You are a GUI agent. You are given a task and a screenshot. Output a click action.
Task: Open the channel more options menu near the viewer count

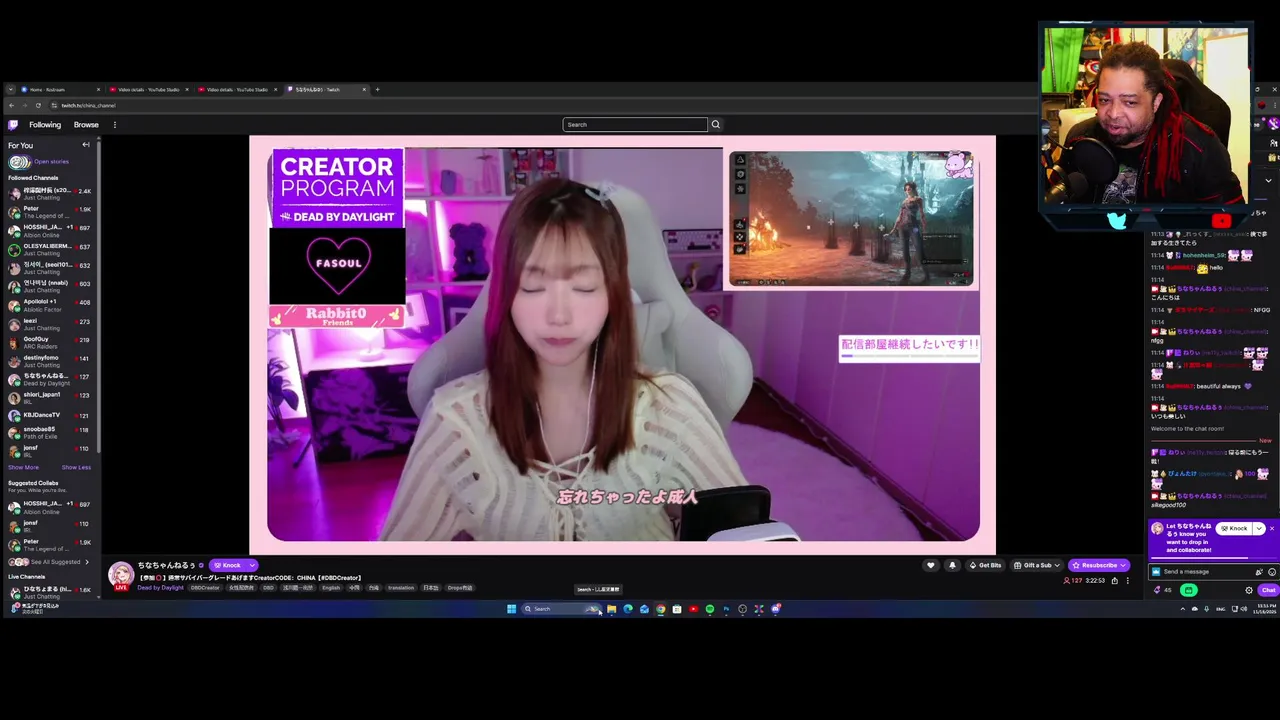pos(1127,581)
